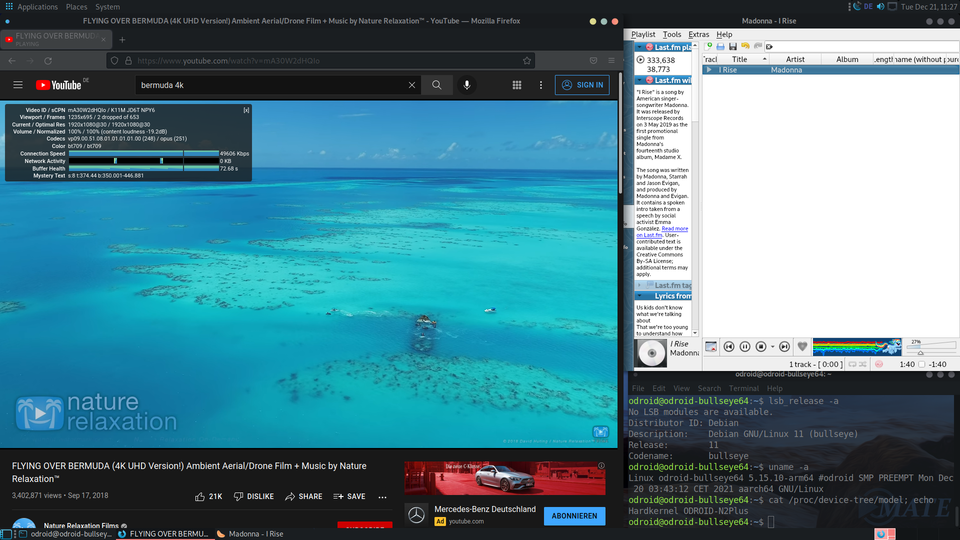Collapse the Last.fm play counts section
Screen dimensions: 960x540
click(x=639, y=47)
